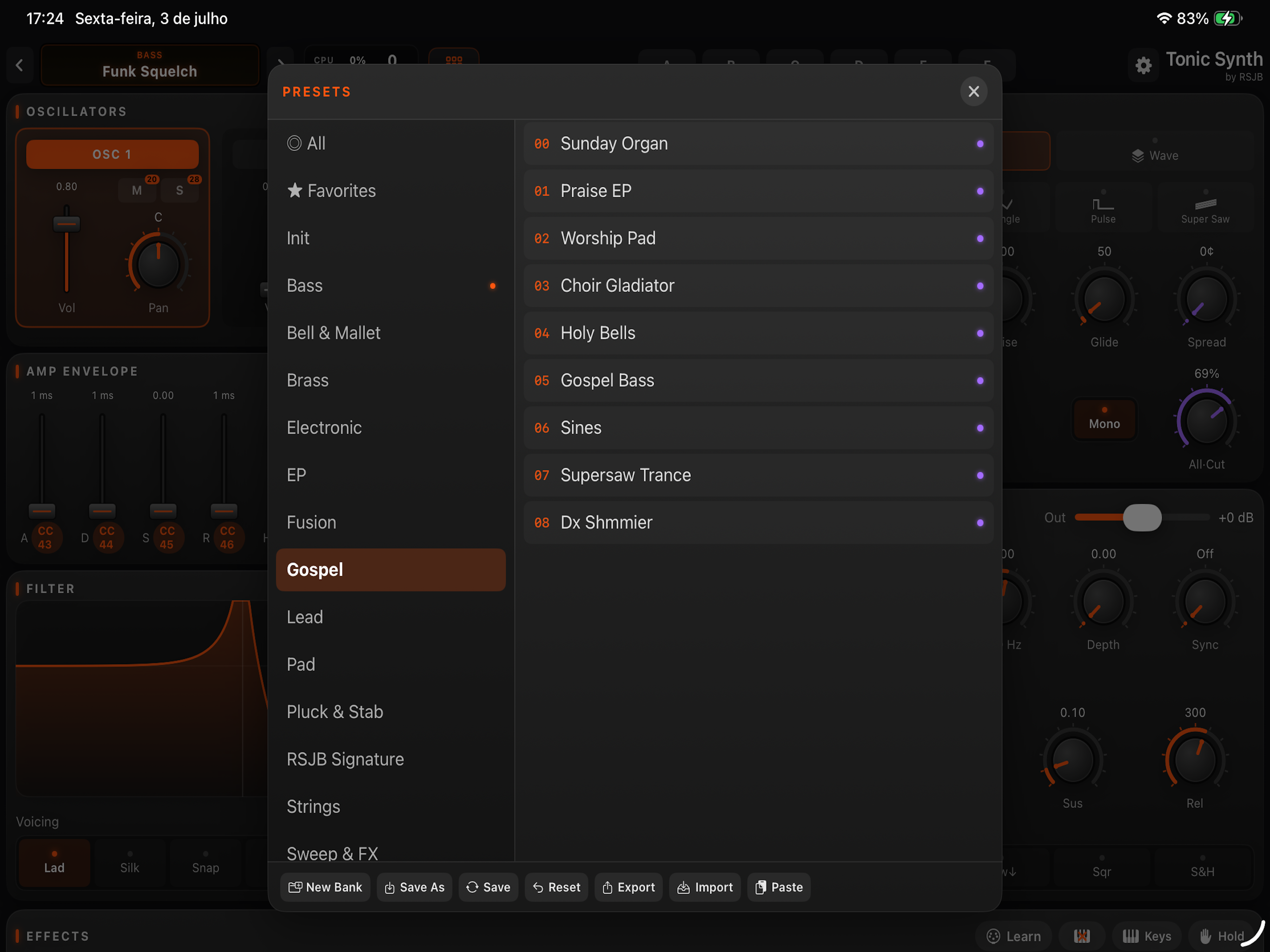Select the Init category
Screen dimensions: 1270x952
[390, 238]
